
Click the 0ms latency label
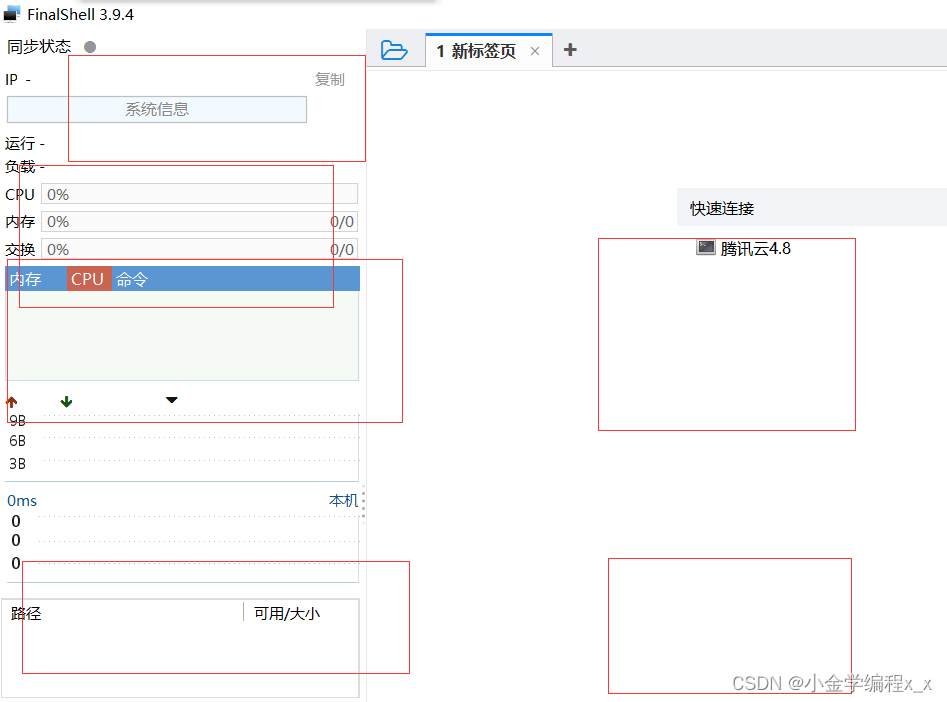pyautogui.click(x=22, y=501)
